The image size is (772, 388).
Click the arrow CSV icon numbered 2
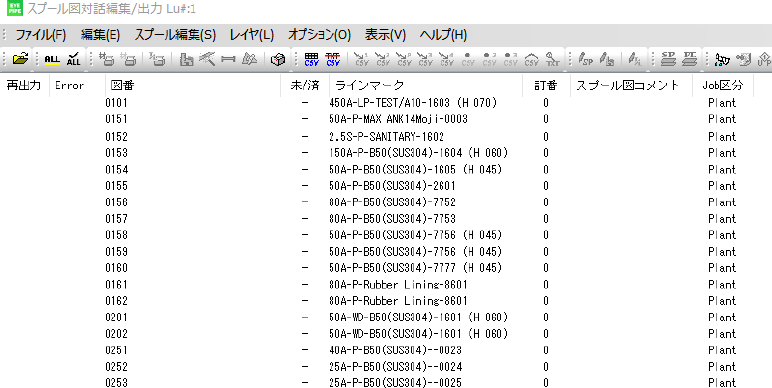383,60
